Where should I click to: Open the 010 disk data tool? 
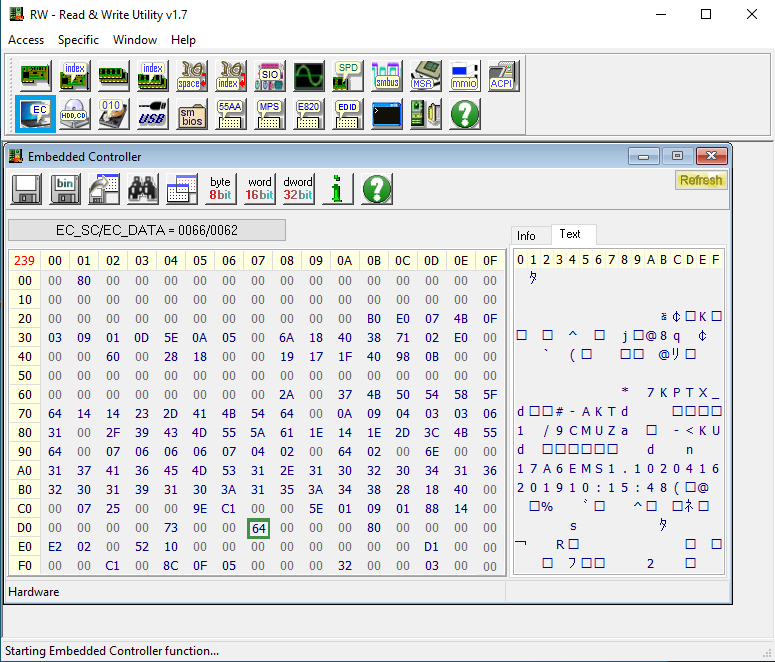(114, 114)
